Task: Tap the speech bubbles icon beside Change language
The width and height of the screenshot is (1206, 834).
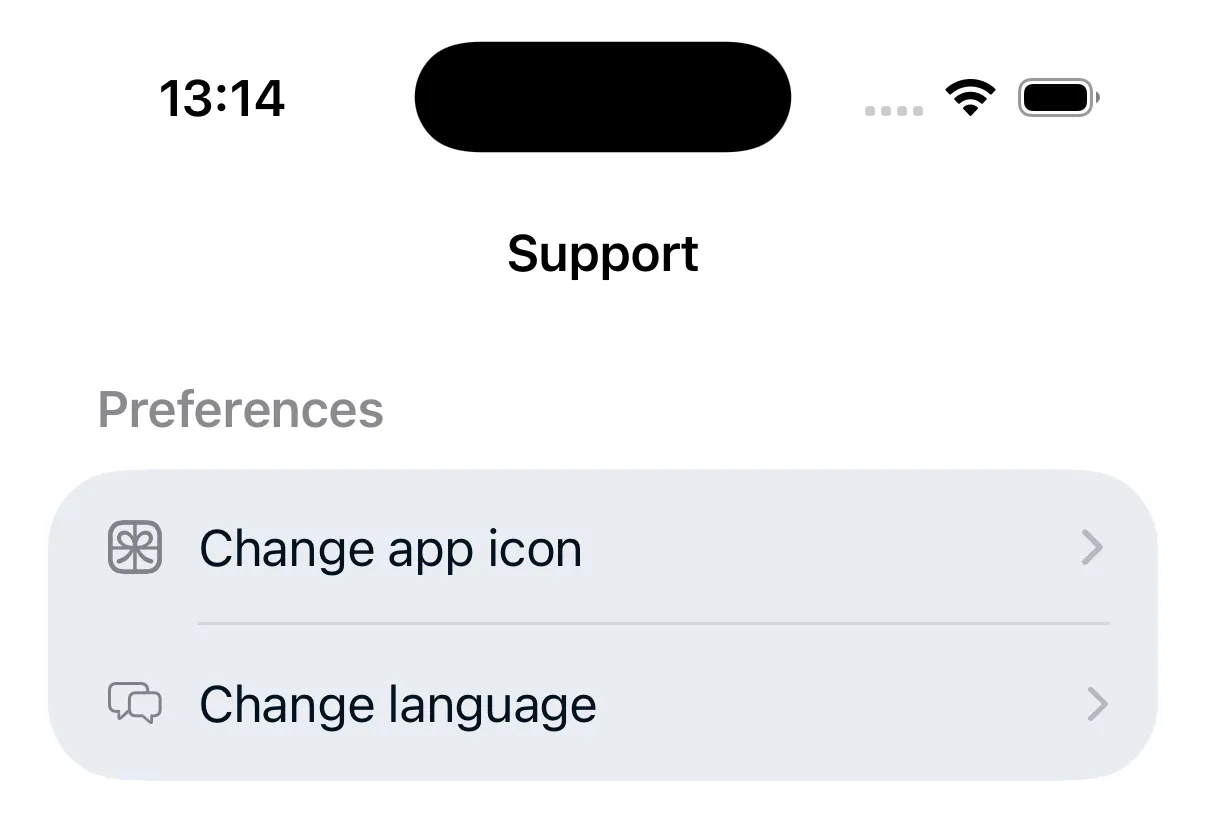Action: coord(135,704)
